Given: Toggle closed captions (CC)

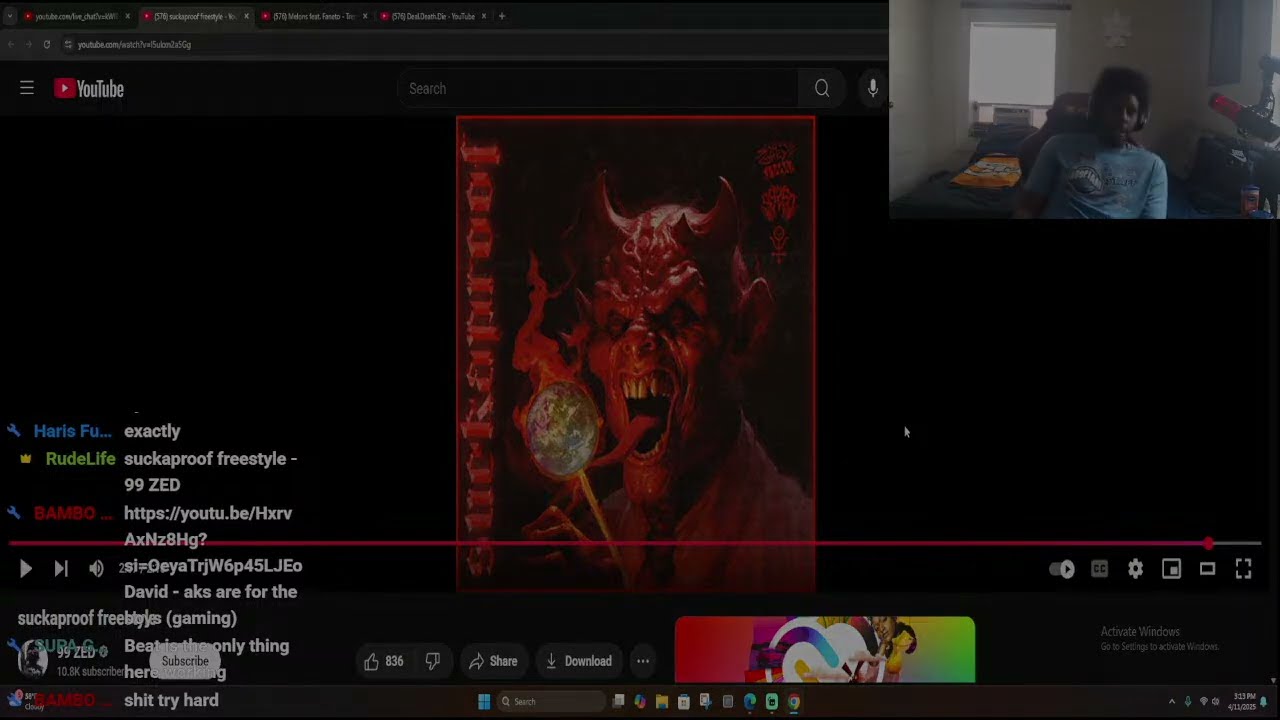Looking at the screenshot, I should pos(1099,569).
